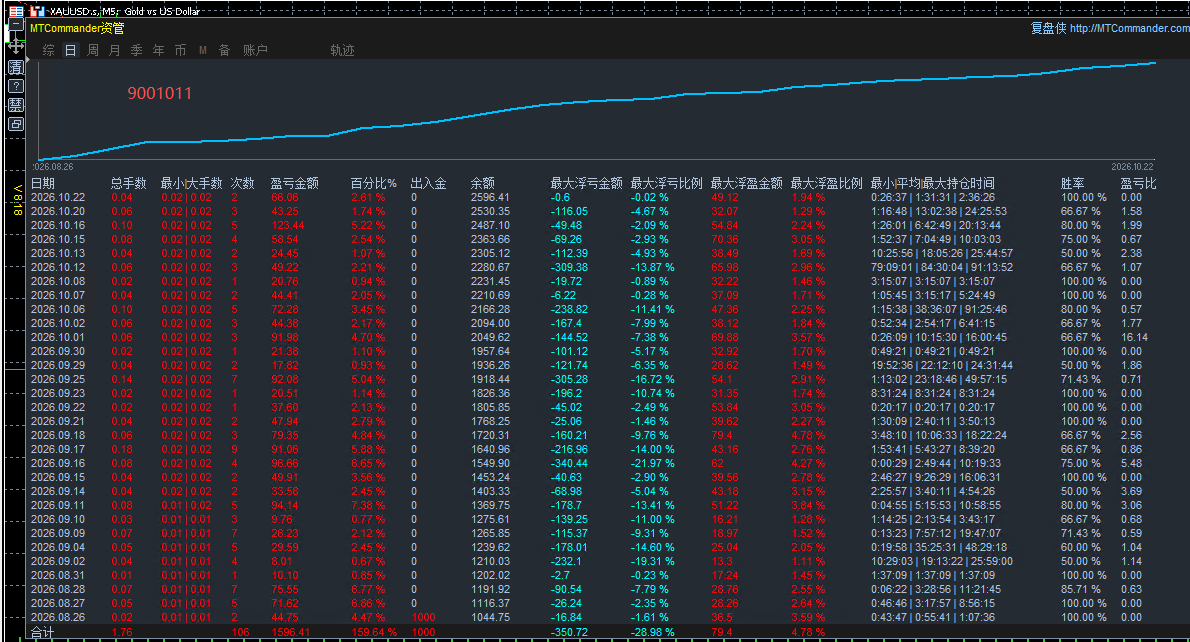Image resolution: width=1190 pixels, height=642 pixels.
Task: Expand the small triangle left of the chart
Action: click(27, 58)
